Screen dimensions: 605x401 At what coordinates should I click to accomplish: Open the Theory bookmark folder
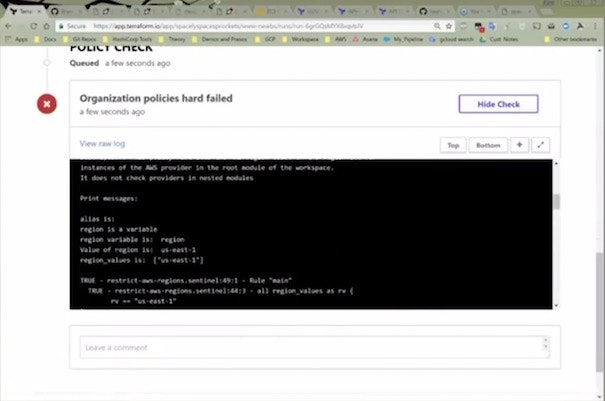[172, 39]
